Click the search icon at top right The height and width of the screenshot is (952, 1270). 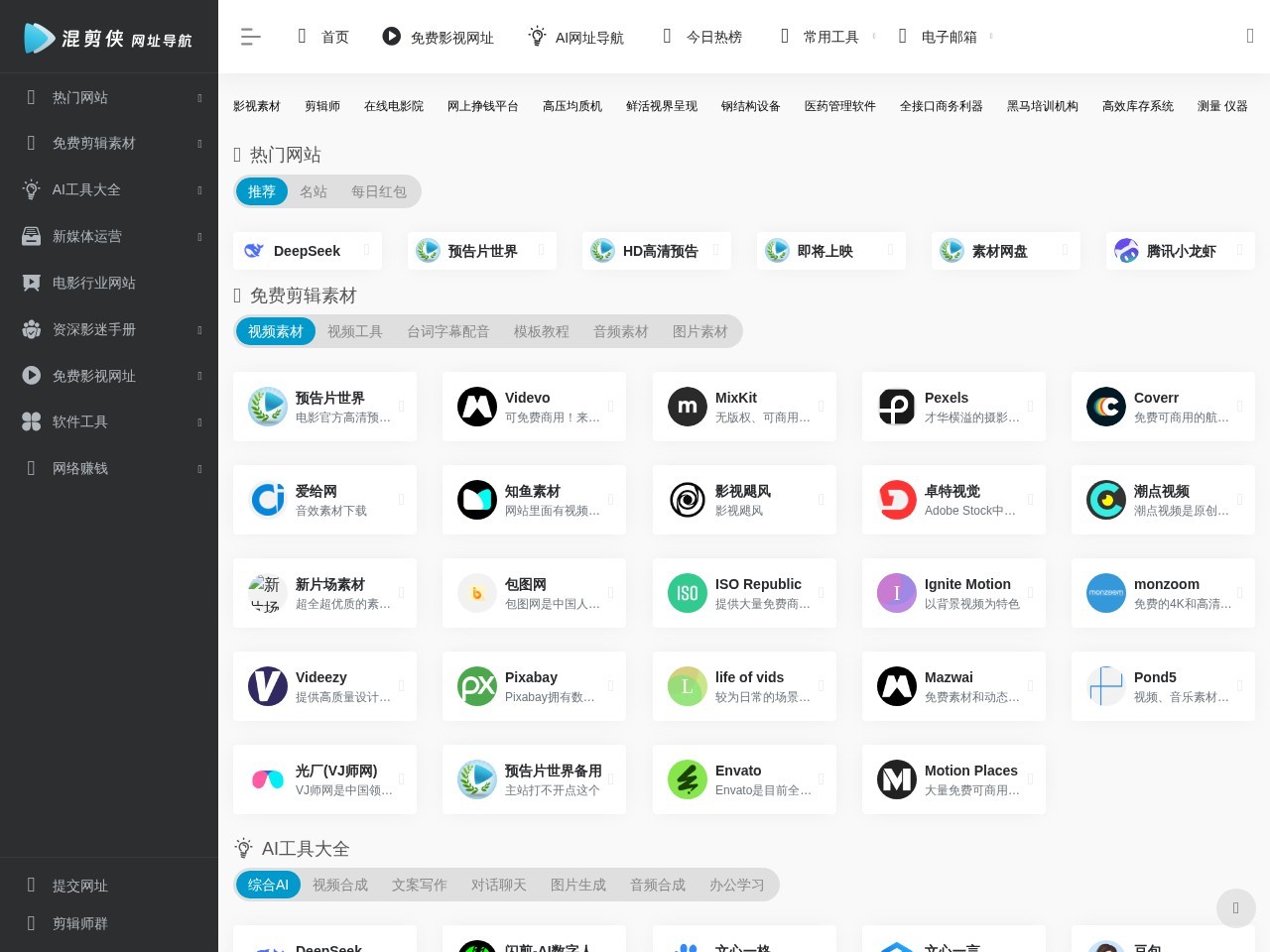(1250, 37)
